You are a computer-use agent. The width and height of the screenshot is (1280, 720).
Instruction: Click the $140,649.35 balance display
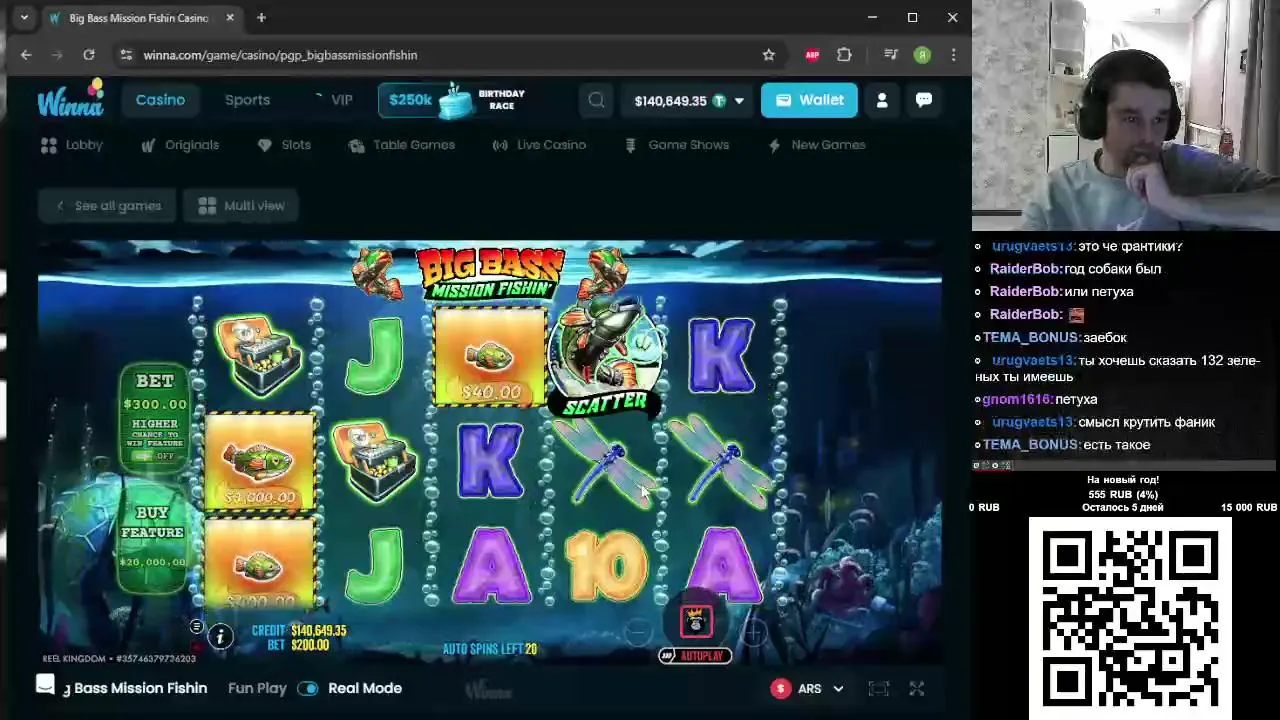coord(670,101)
